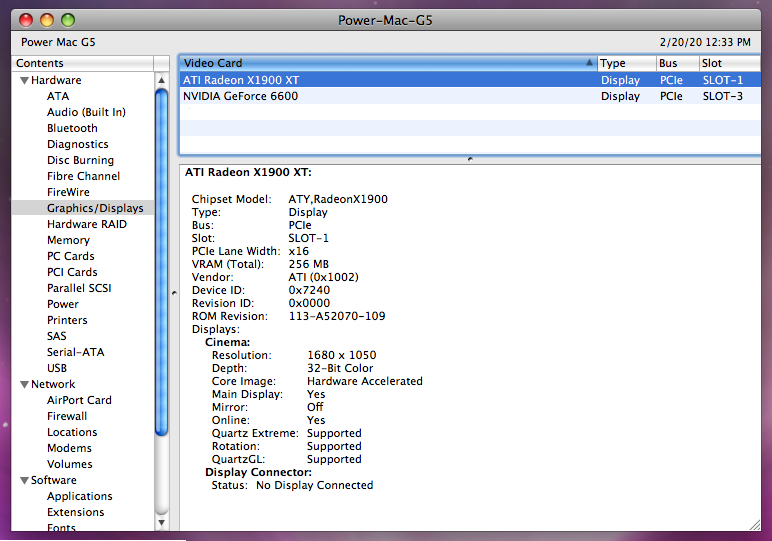This screenshot has width=772, height=541.
Task: Close the Power-Mac-G5 window
Action: coord(26,20)
